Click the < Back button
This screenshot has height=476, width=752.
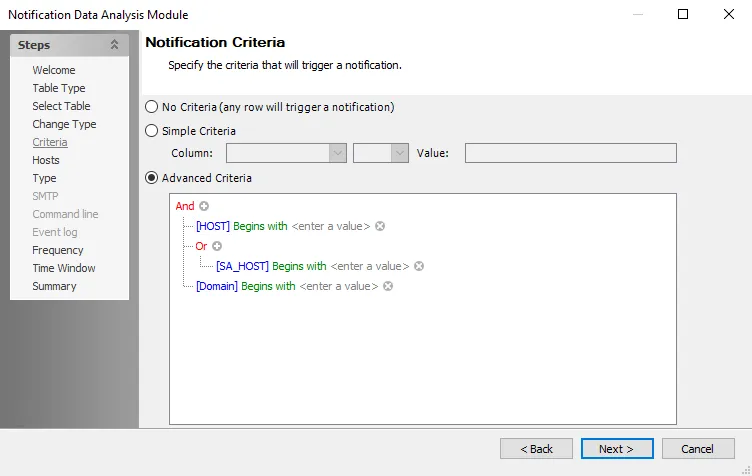536,449
